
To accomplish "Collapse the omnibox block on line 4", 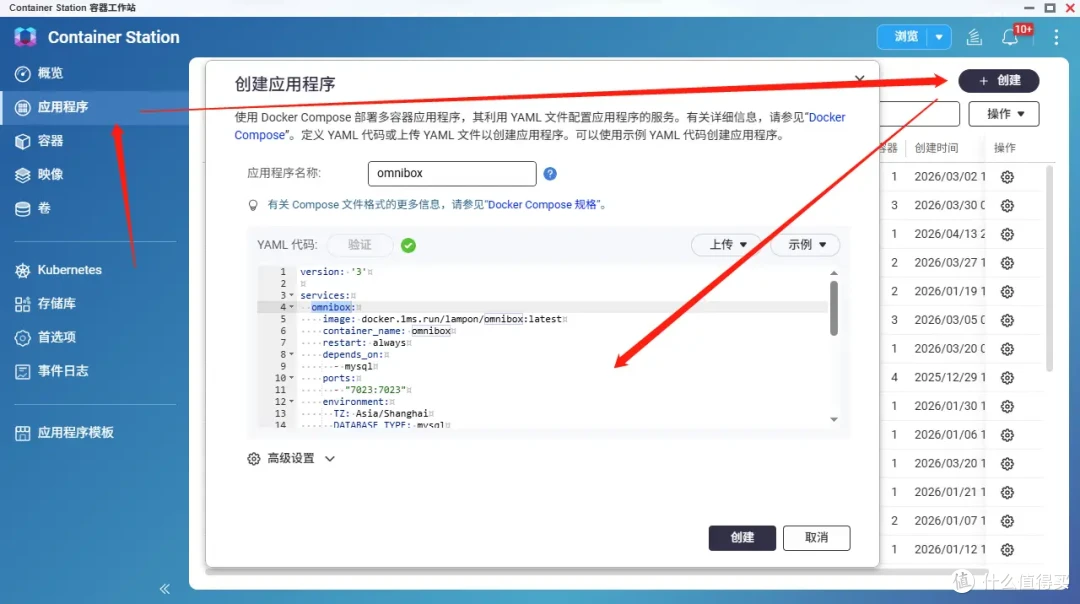I will pyautogui.click(x=291, y=307).
